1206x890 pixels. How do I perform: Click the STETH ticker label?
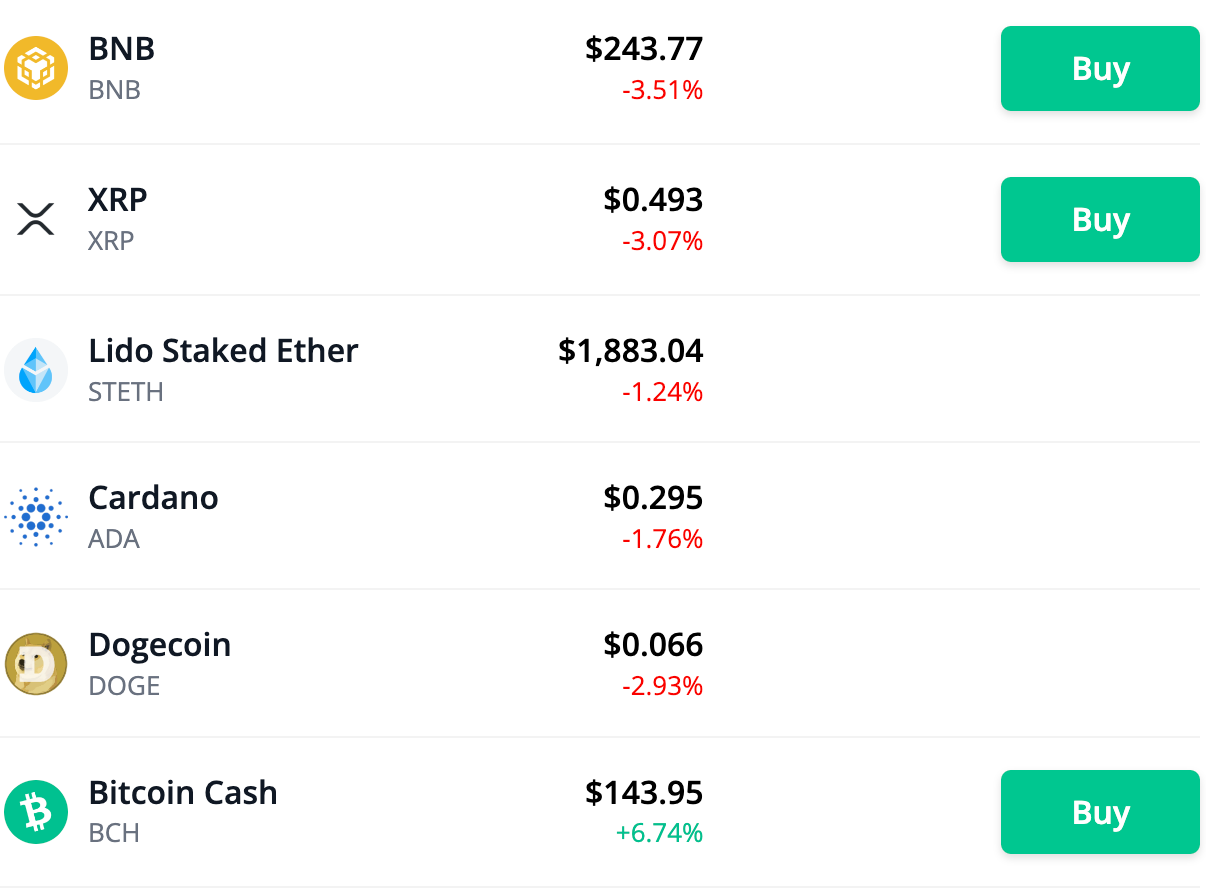(125, 392)
